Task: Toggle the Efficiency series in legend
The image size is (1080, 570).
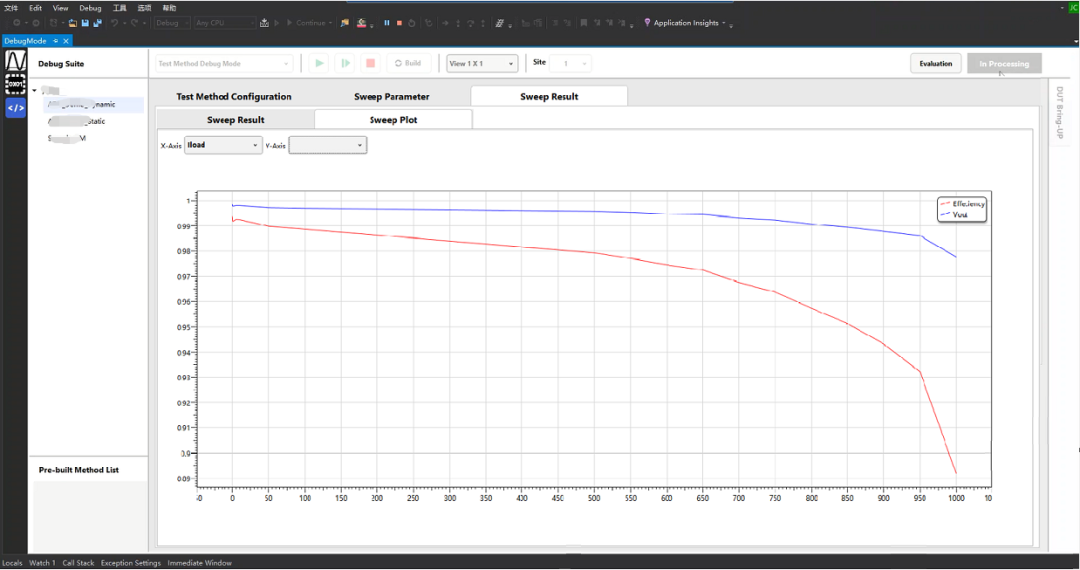Action: pos(962,204)
